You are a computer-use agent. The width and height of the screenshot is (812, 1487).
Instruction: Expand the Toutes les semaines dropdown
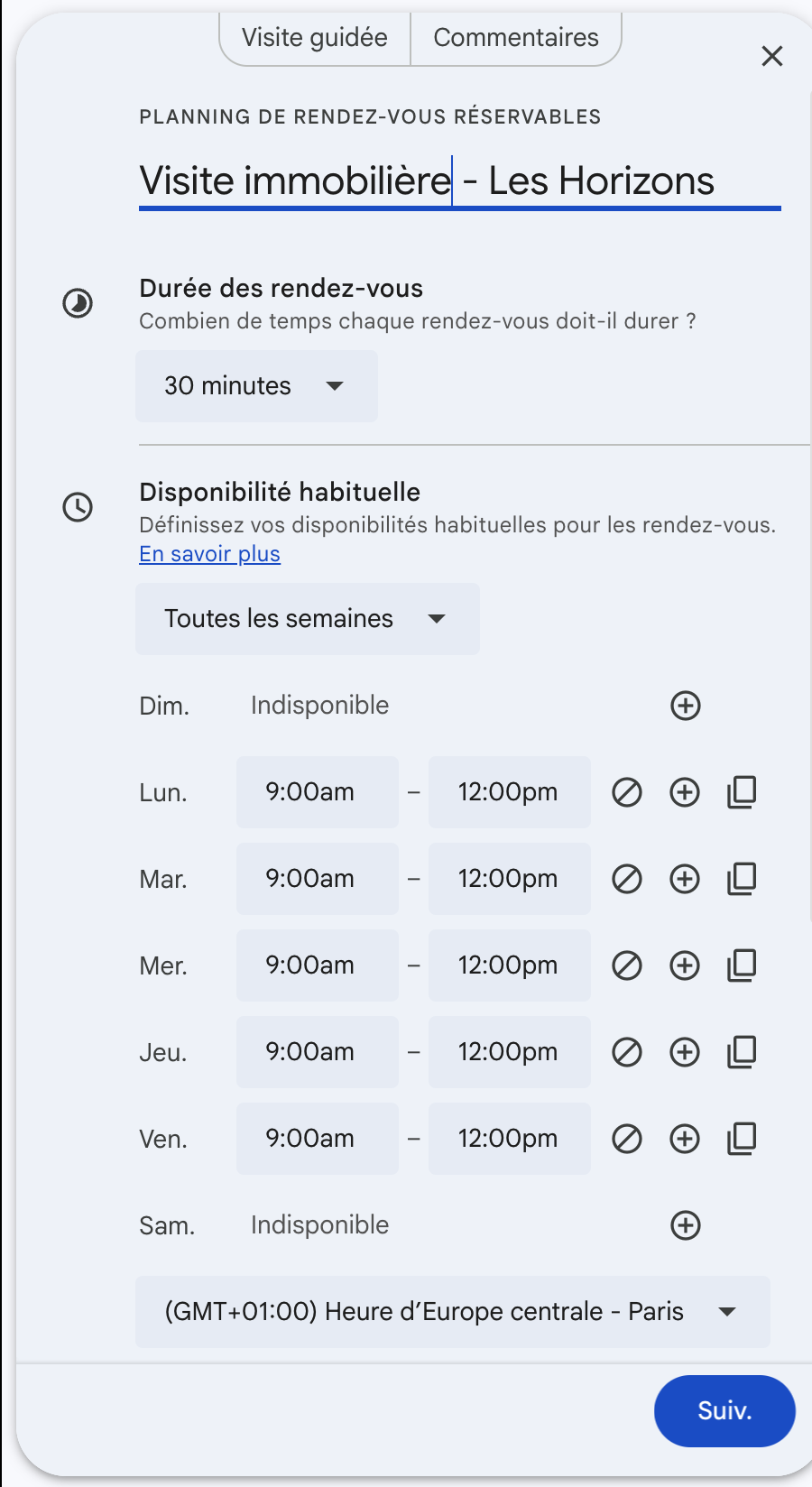point(307,619)
